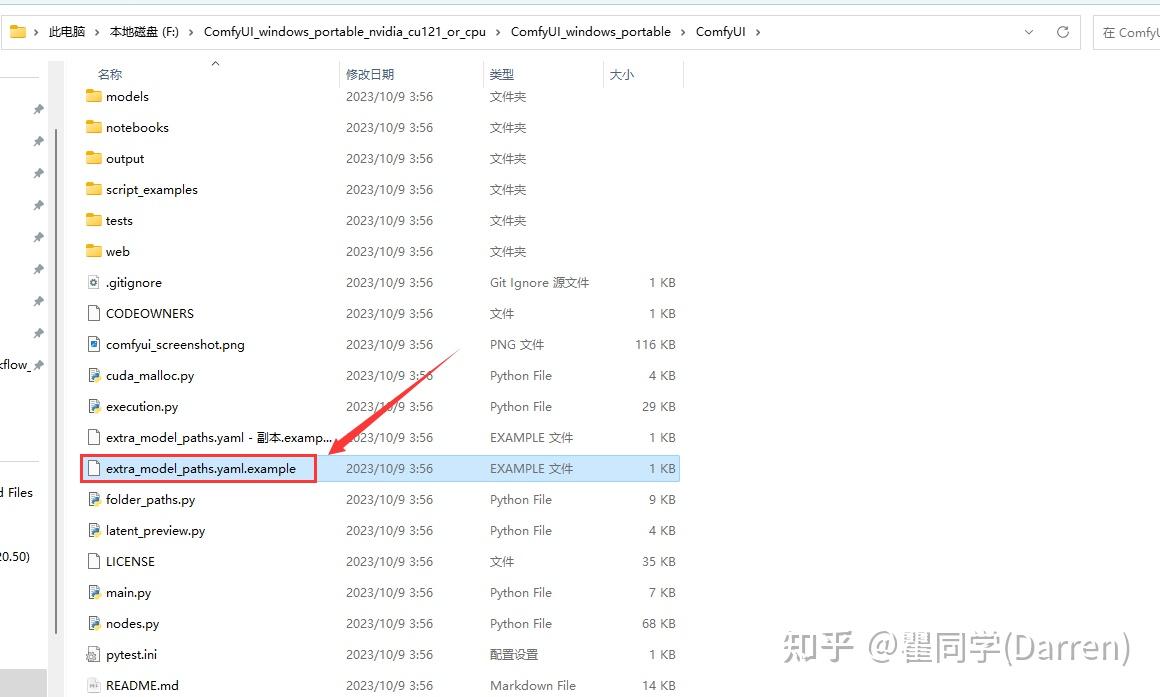Screen dimensions: 1160x697
Task: Select the script_examples folder name
Action: (x=152, y=189)
